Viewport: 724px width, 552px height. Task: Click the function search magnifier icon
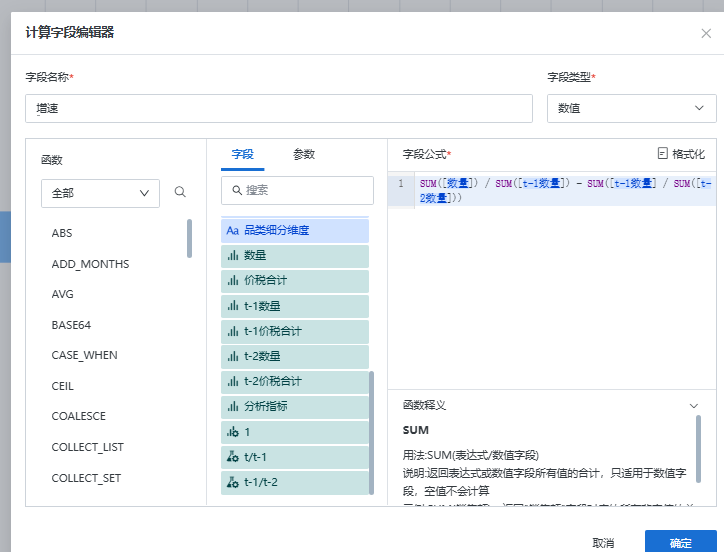pyautogui.click(x=180, y=192)
